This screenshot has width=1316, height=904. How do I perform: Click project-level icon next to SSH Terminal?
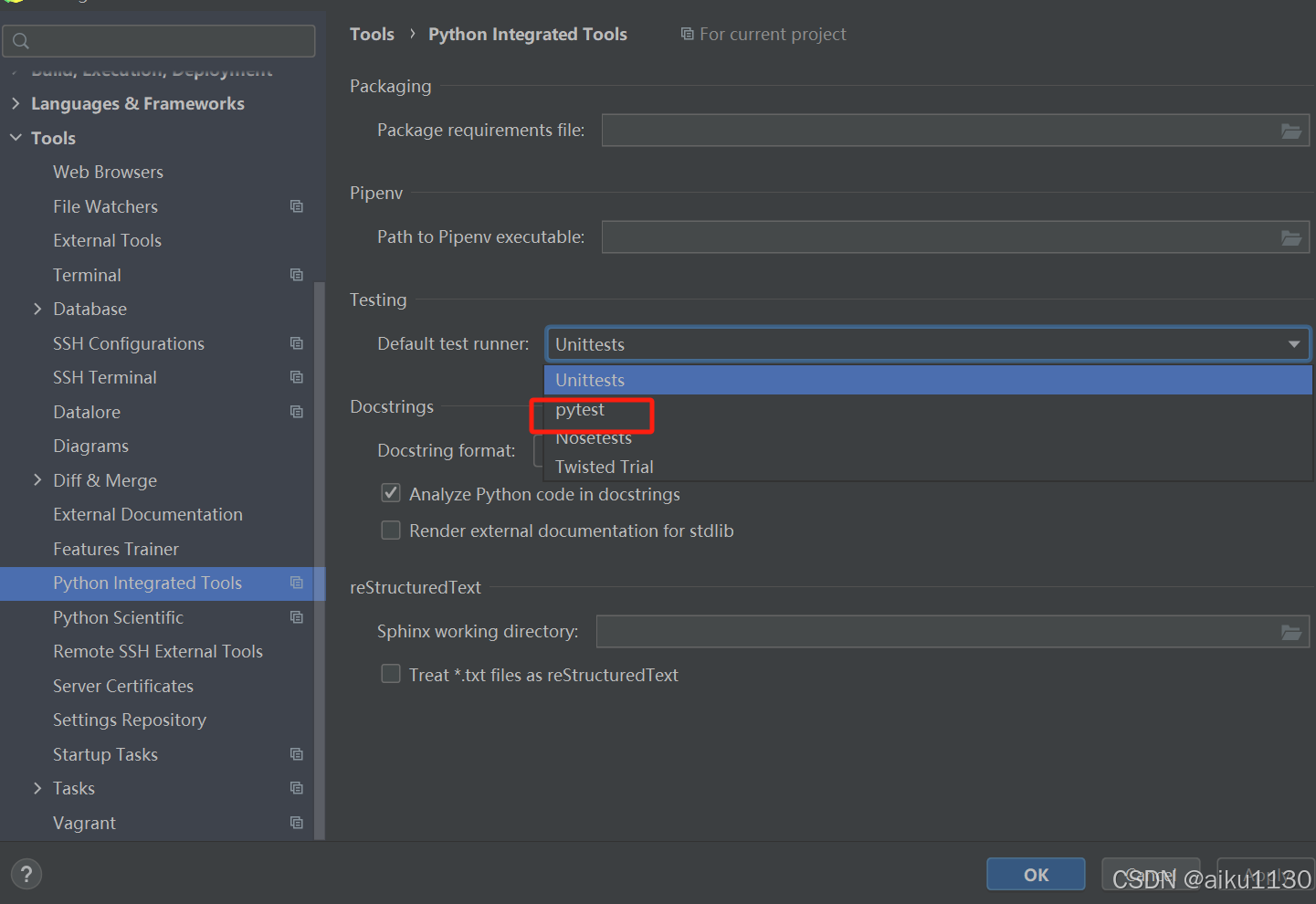tap(297, 377)
